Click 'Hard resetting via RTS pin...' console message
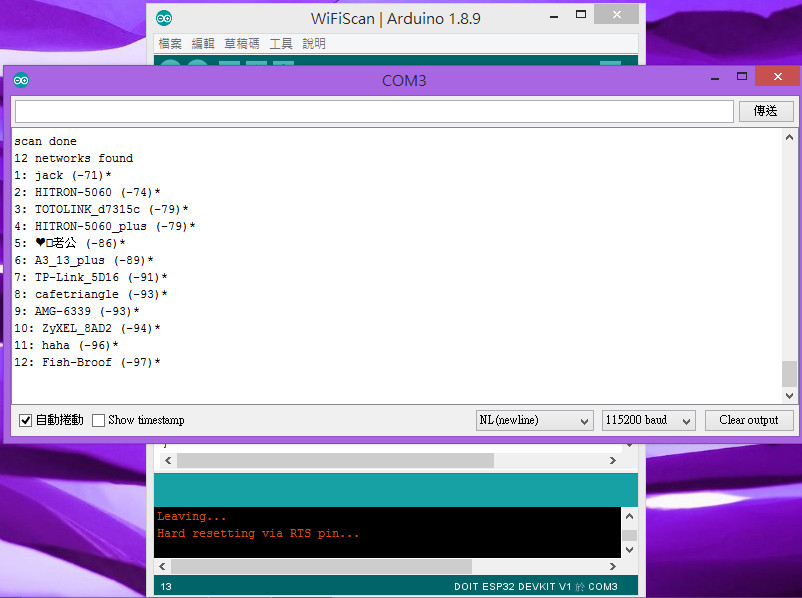 tap(258, 534)
